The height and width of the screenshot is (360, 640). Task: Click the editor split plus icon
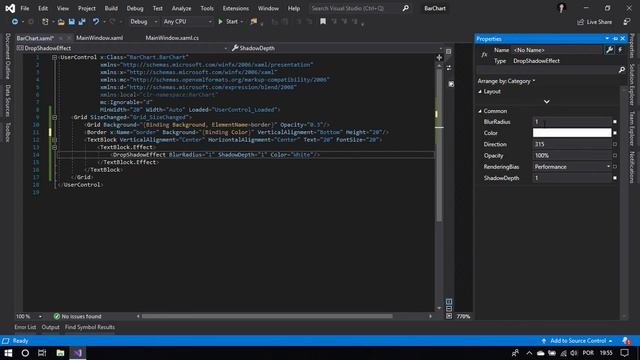(439, 58)
